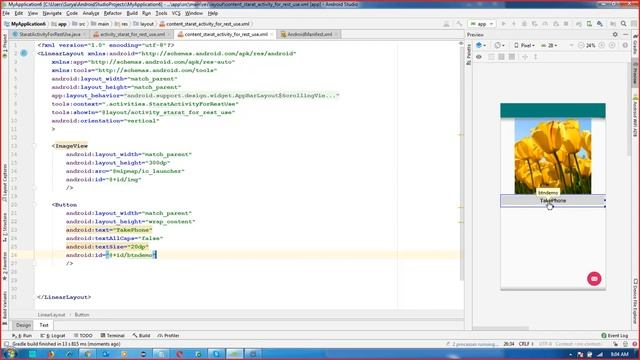640x360 pixels.
Task: Click the gutter icon beside LinearLayout line
Action: (24, 53)
